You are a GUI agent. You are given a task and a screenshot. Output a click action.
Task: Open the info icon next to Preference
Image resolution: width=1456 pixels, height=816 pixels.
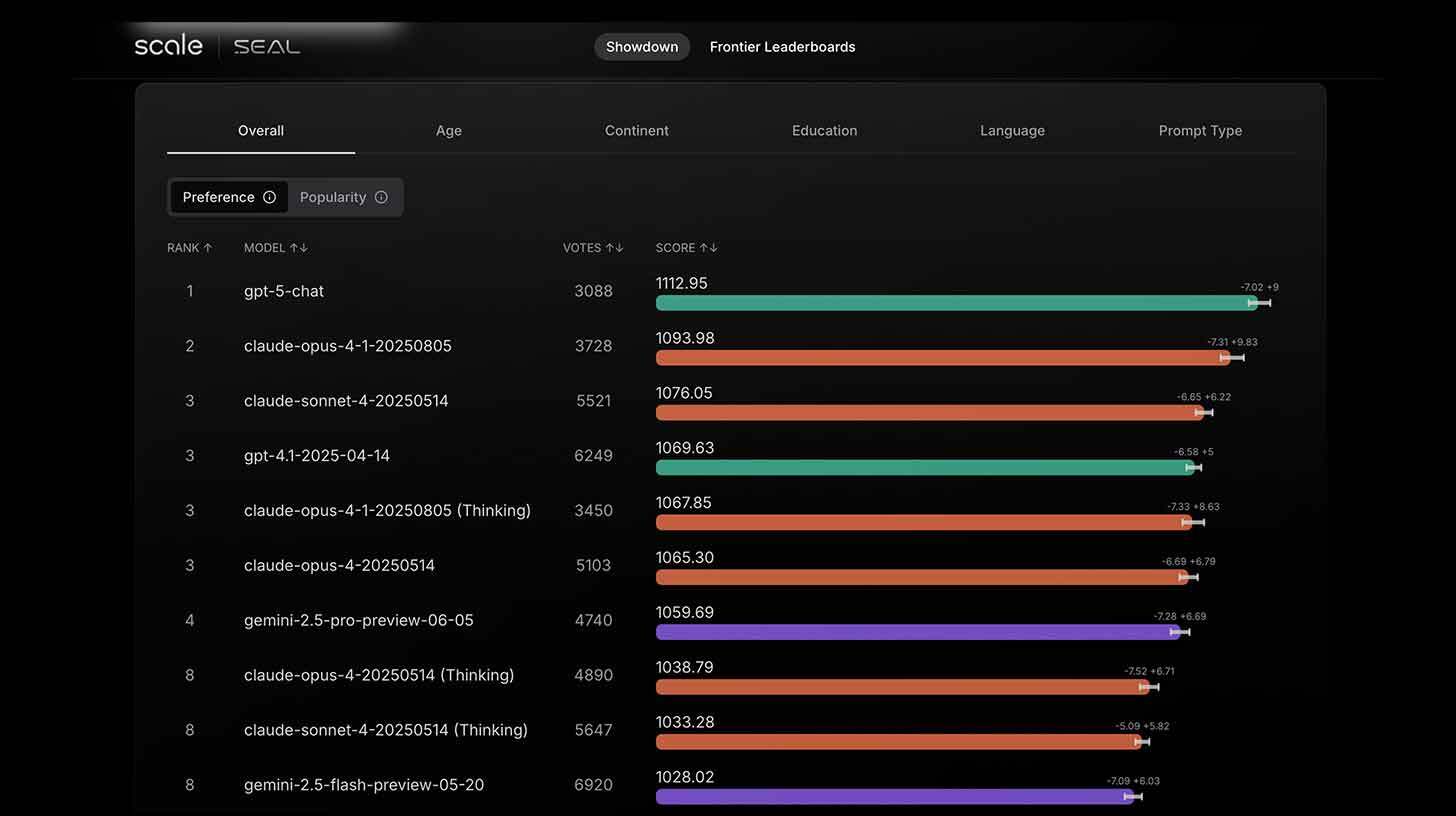(269, 197)
